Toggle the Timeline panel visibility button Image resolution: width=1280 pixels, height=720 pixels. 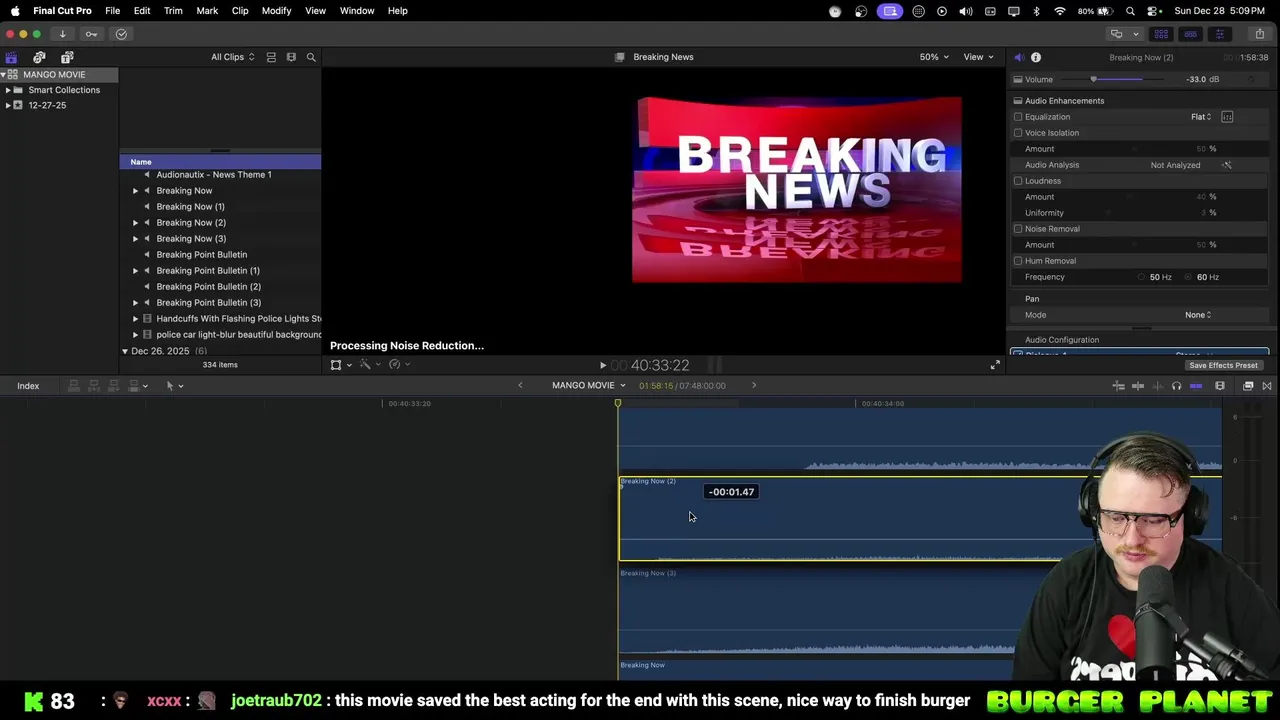[x=1190, y=34]
